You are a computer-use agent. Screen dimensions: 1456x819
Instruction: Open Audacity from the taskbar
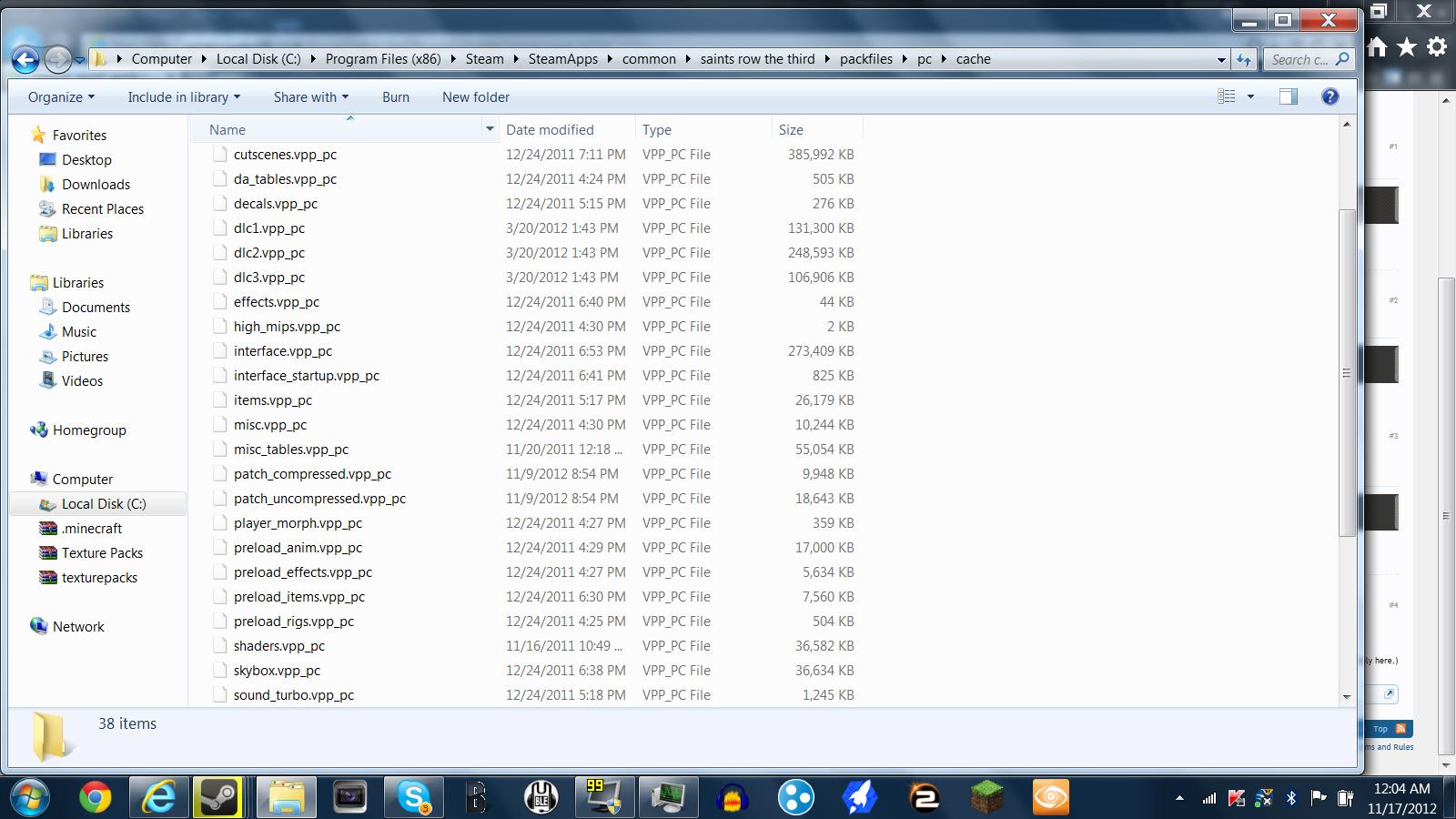(x=733, y=798)
